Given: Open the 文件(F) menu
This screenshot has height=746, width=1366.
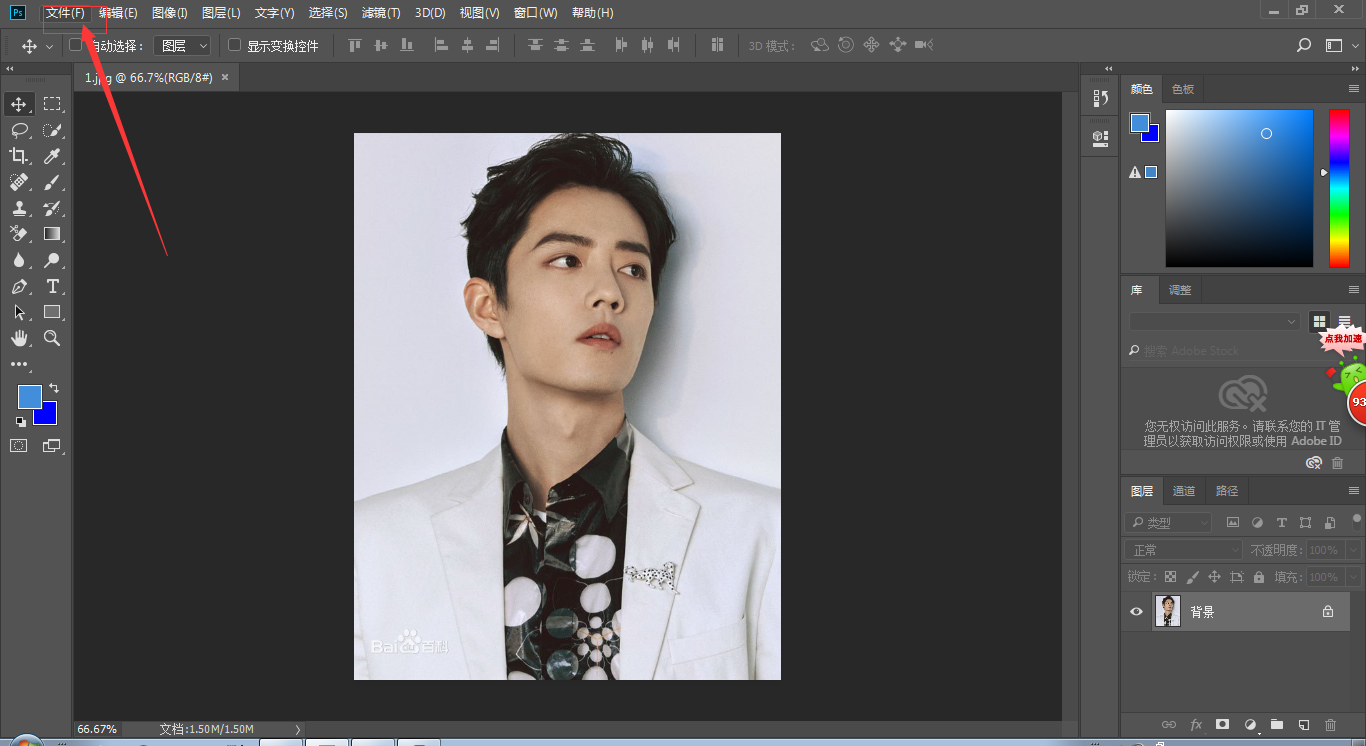Looking at the screenshot, I should (x=65, y=13).
